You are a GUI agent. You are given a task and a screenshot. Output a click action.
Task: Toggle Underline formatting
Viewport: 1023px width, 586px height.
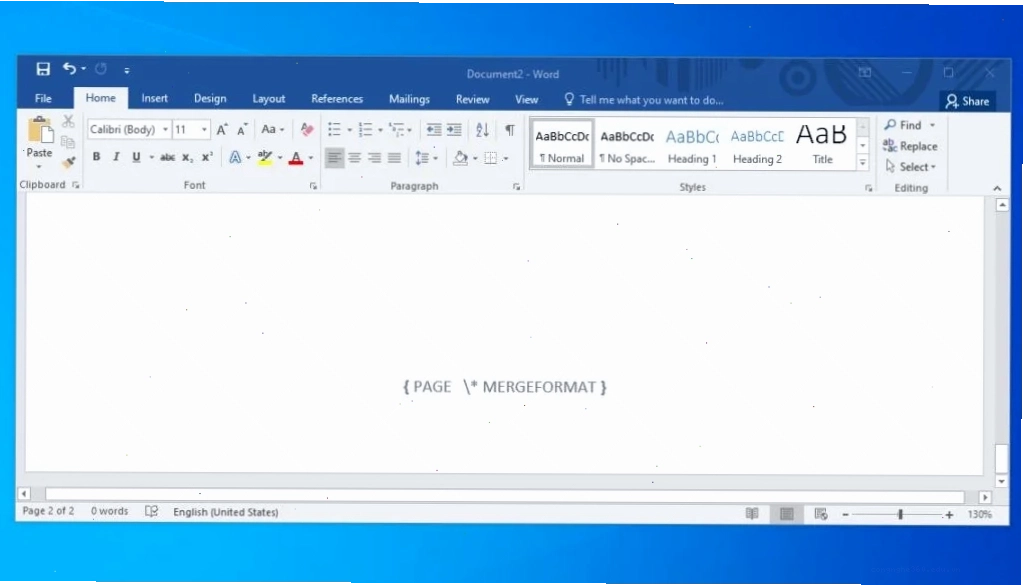[x=136, y=157]
